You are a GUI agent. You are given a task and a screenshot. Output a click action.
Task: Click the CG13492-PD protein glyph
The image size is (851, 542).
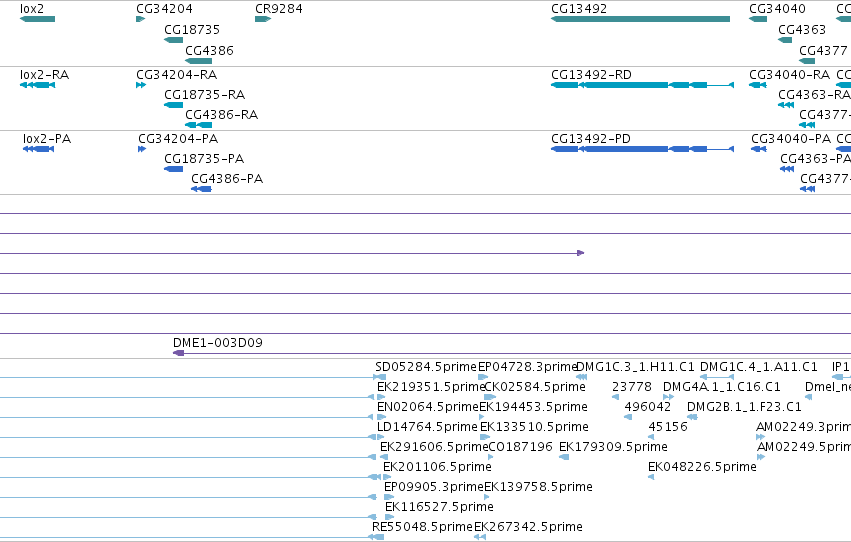tap(643, 149)
